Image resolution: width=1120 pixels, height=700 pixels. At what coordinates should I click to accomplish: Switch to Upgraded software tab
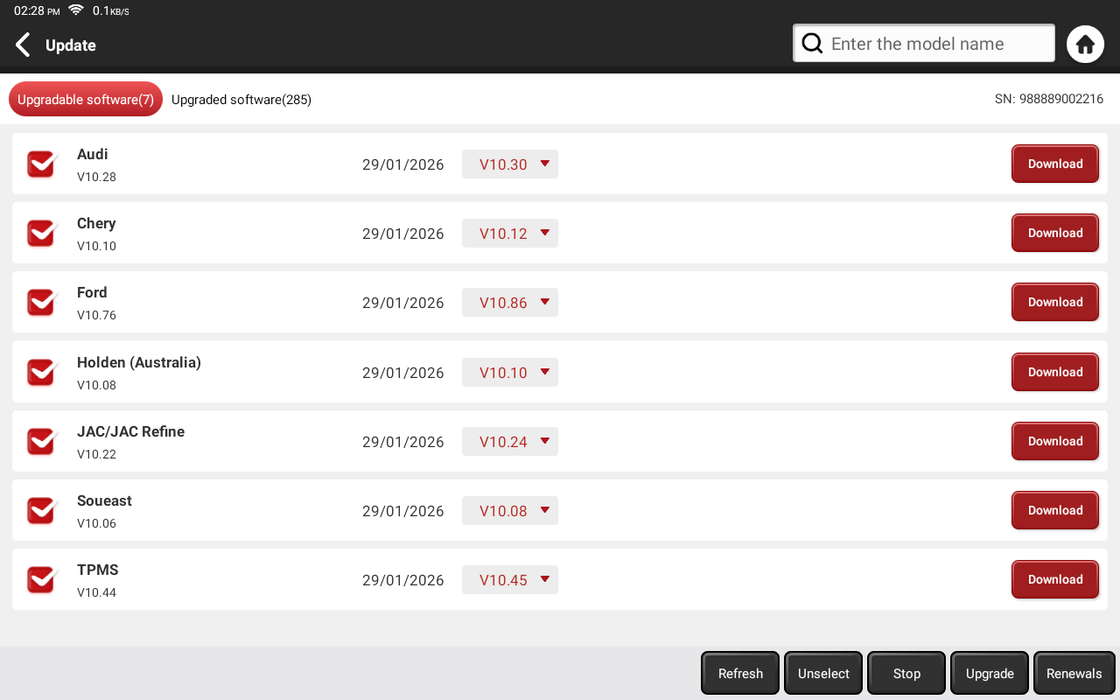[x=241, y=100]
